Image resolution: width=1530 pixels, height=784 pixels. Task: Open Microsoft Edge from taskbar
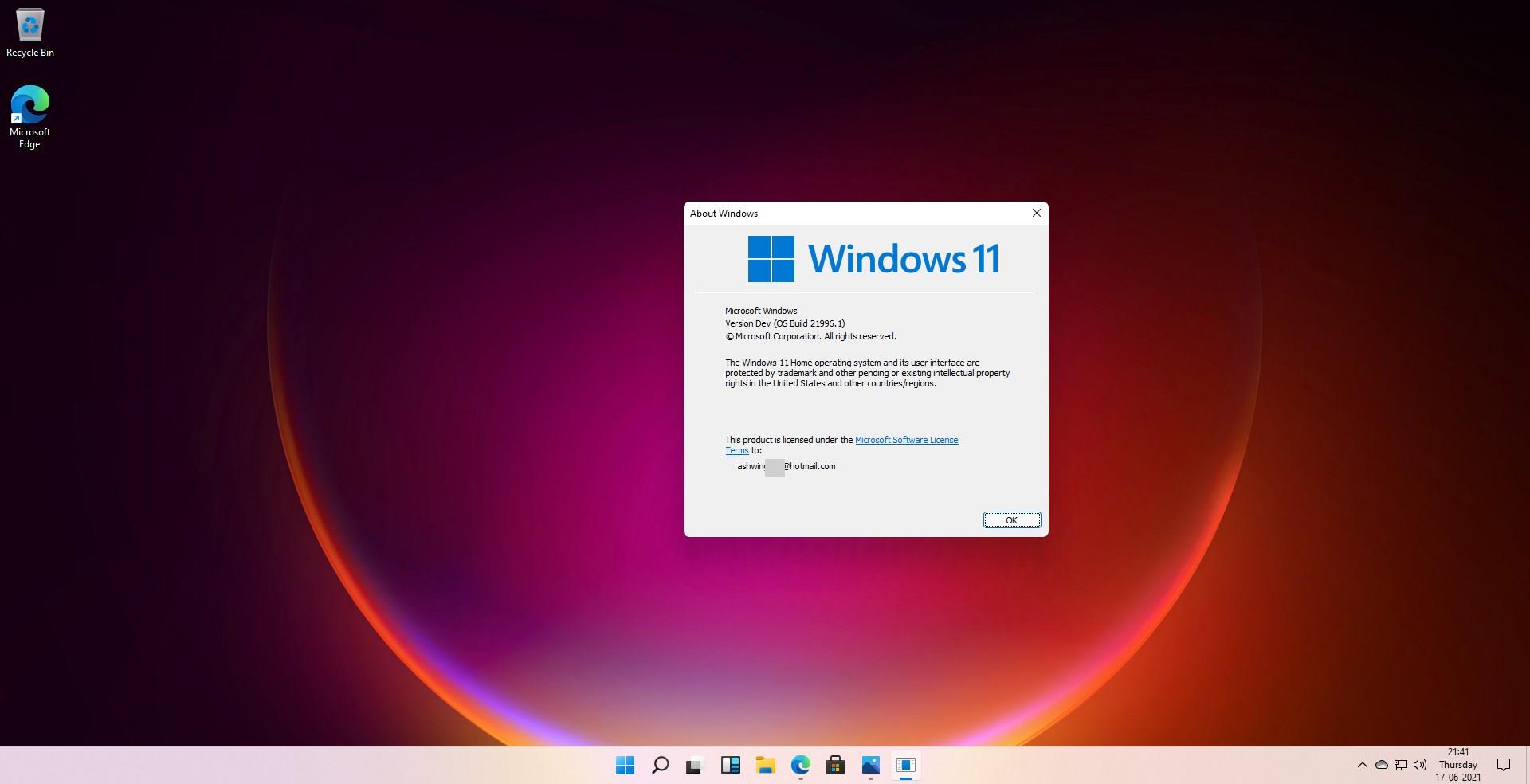tap(800, 766)
